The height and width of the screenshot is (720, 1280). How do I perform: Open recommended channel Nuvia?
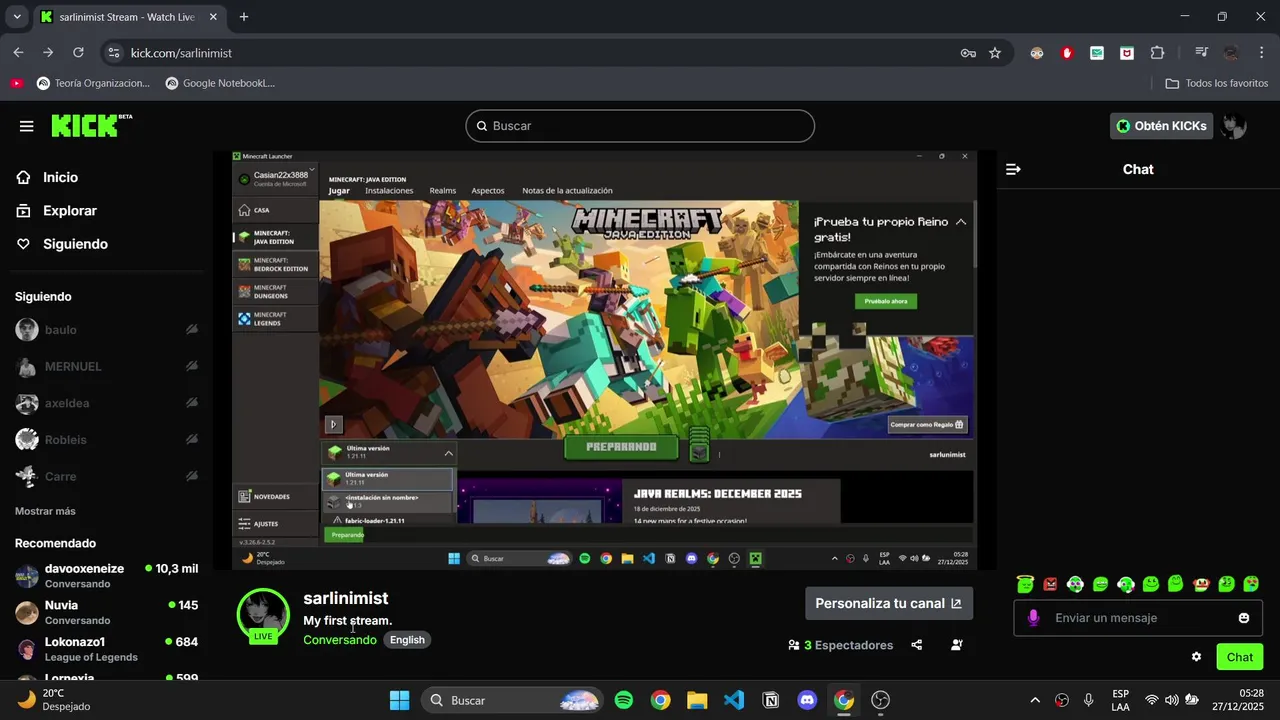click(x=106, y=612)
